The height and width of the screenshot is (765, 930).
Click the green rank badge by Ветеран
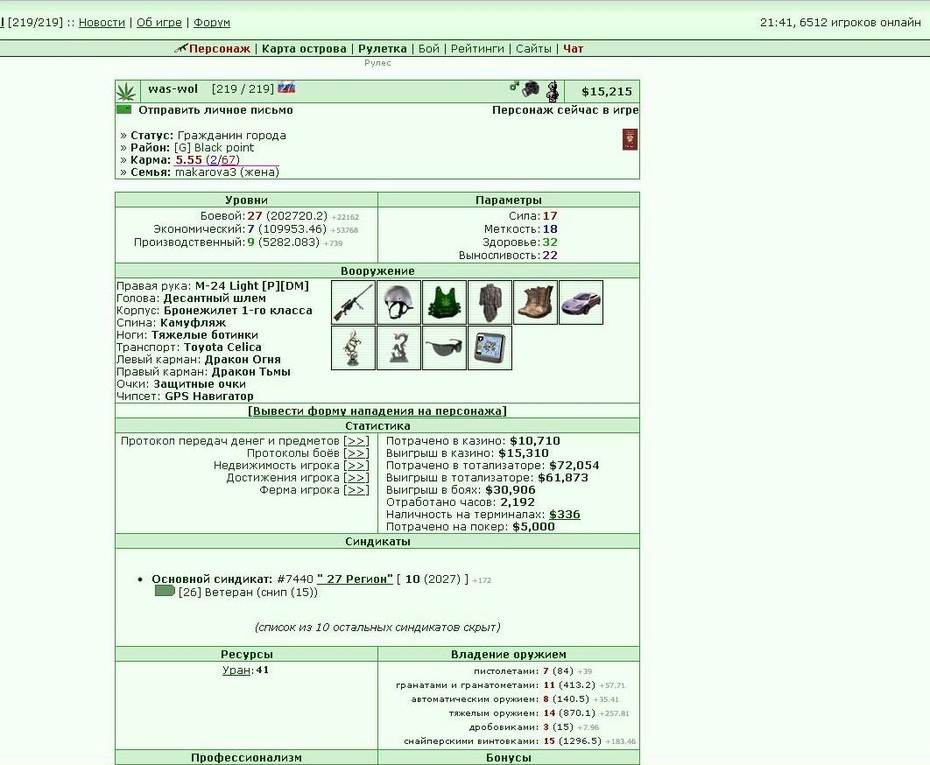pyautogui.click(x=165, y=591)
